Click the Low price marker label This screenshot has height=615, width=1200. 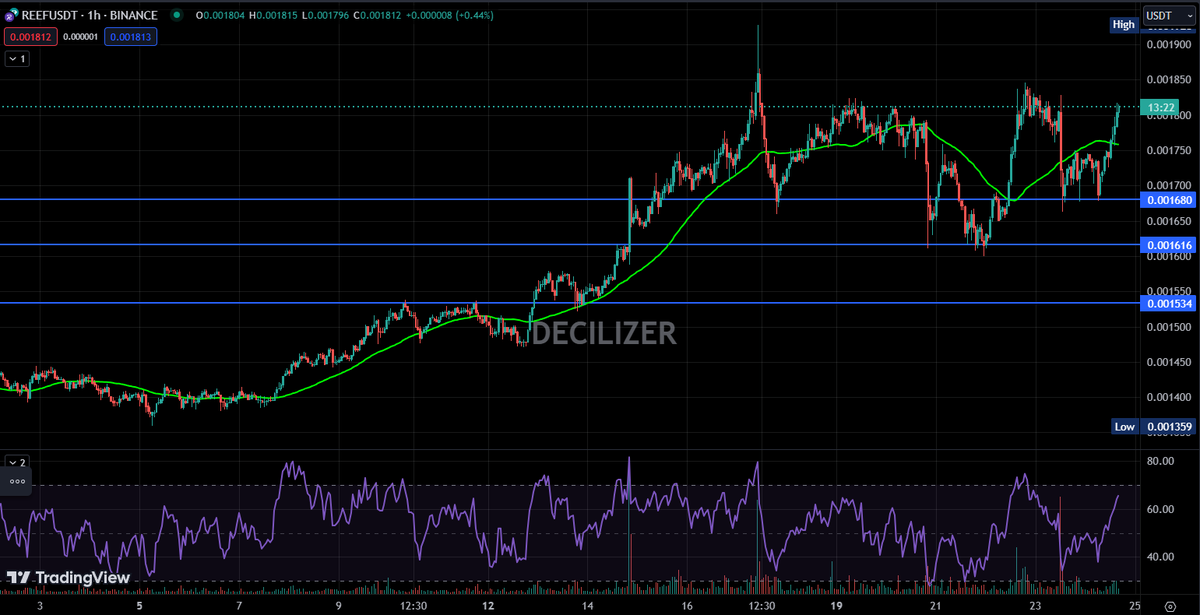tap(1124, 427)
